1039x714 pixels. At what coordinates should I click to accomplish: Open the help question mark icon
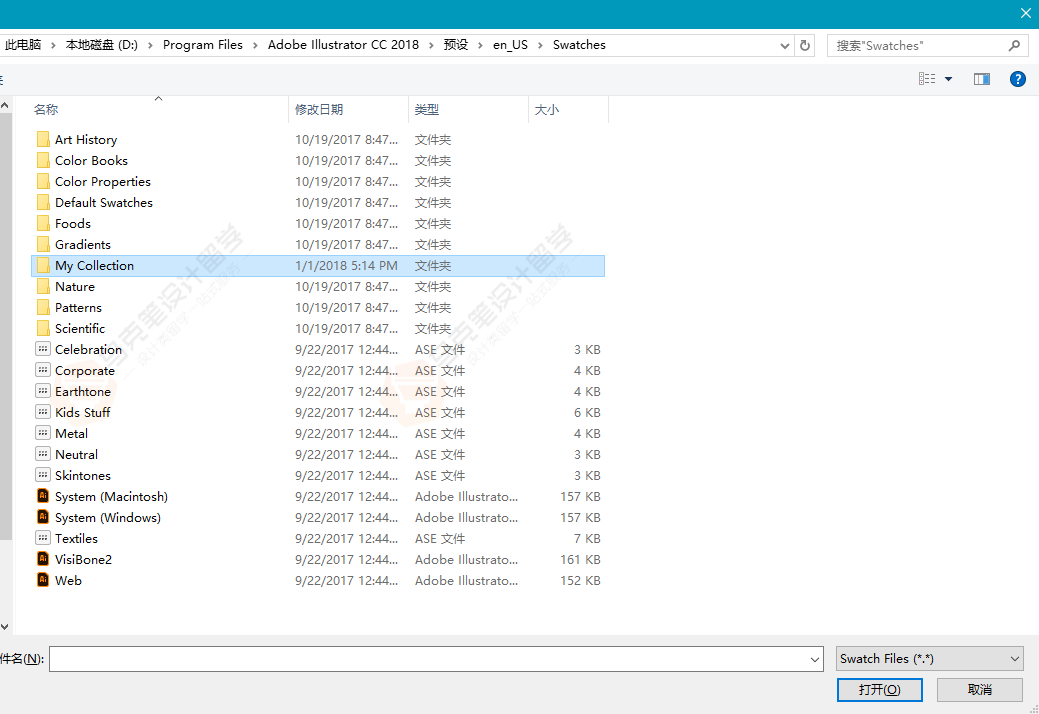tap(1018, 79)
